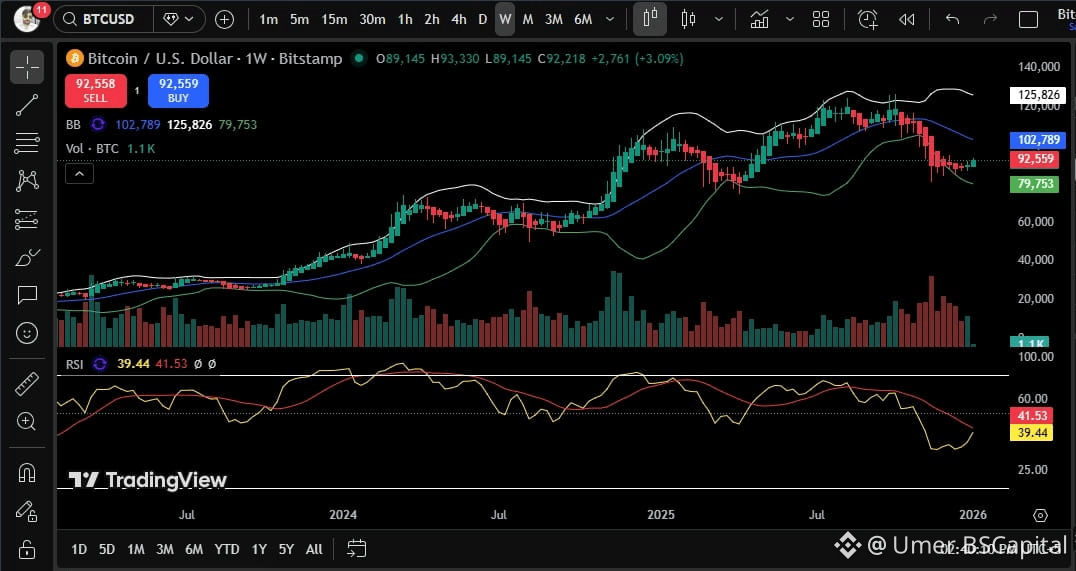1076x571 pixels.
Task: Toggle lock all drawing tools
Action: click(x=27, y=548)
